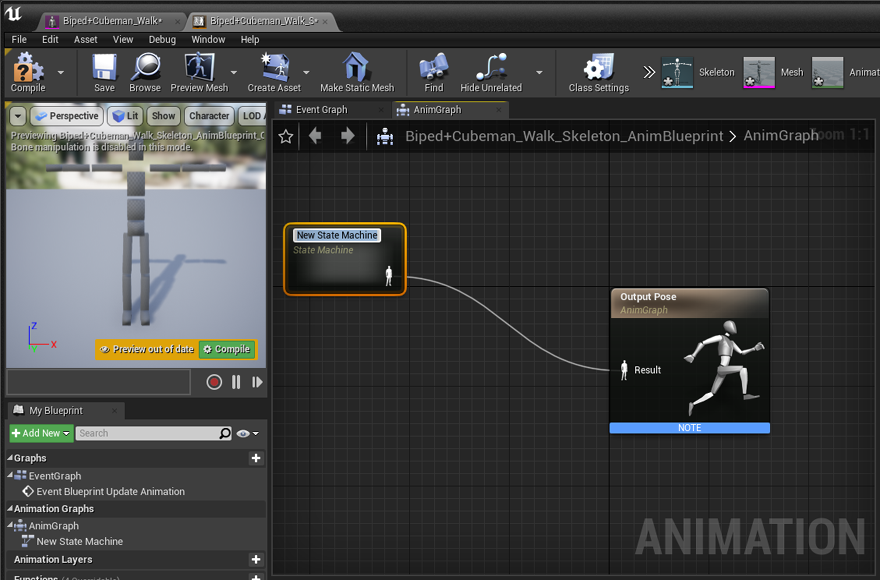Select New State Machine in tree

(80, 542)
